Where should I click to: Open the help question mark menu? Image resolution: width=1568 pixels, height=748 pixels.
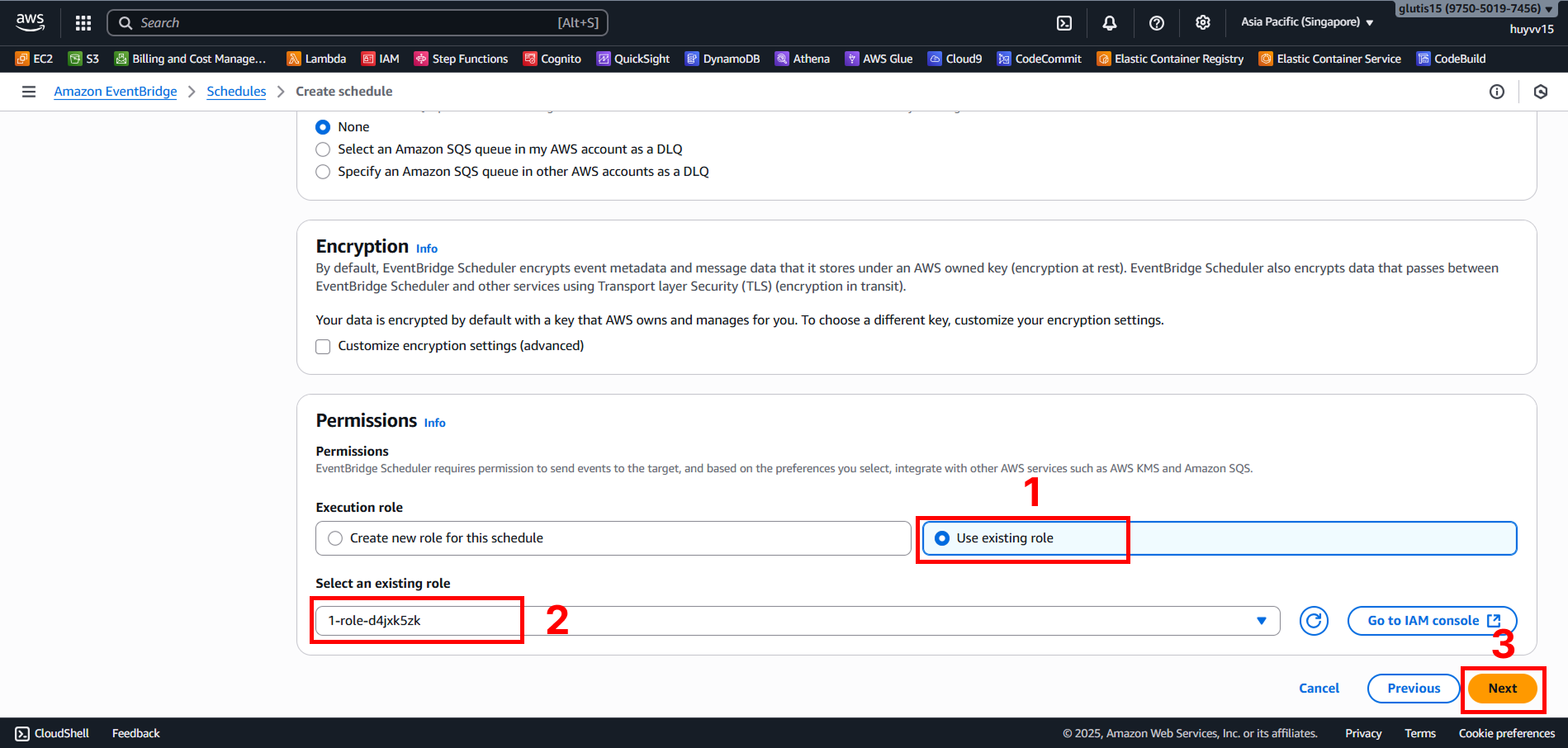[x=1157, y=23]
